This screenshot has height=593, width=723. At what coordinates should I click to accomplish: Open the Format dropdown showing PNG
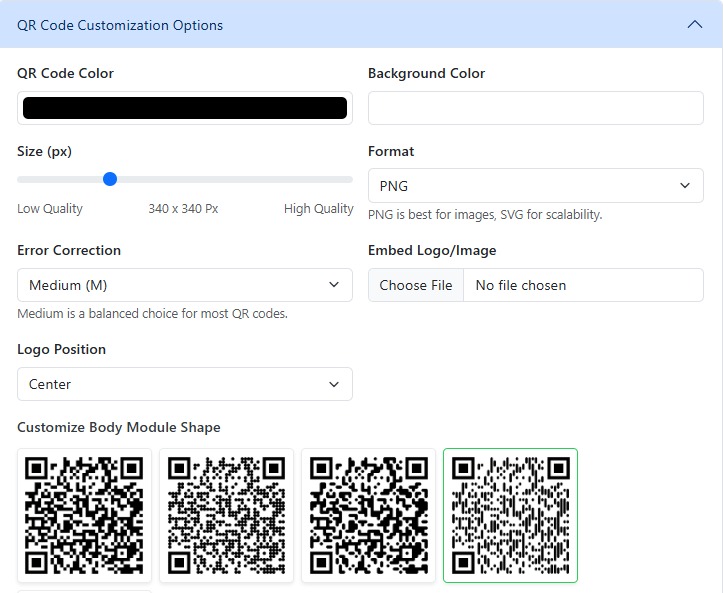tap(536, 185)
